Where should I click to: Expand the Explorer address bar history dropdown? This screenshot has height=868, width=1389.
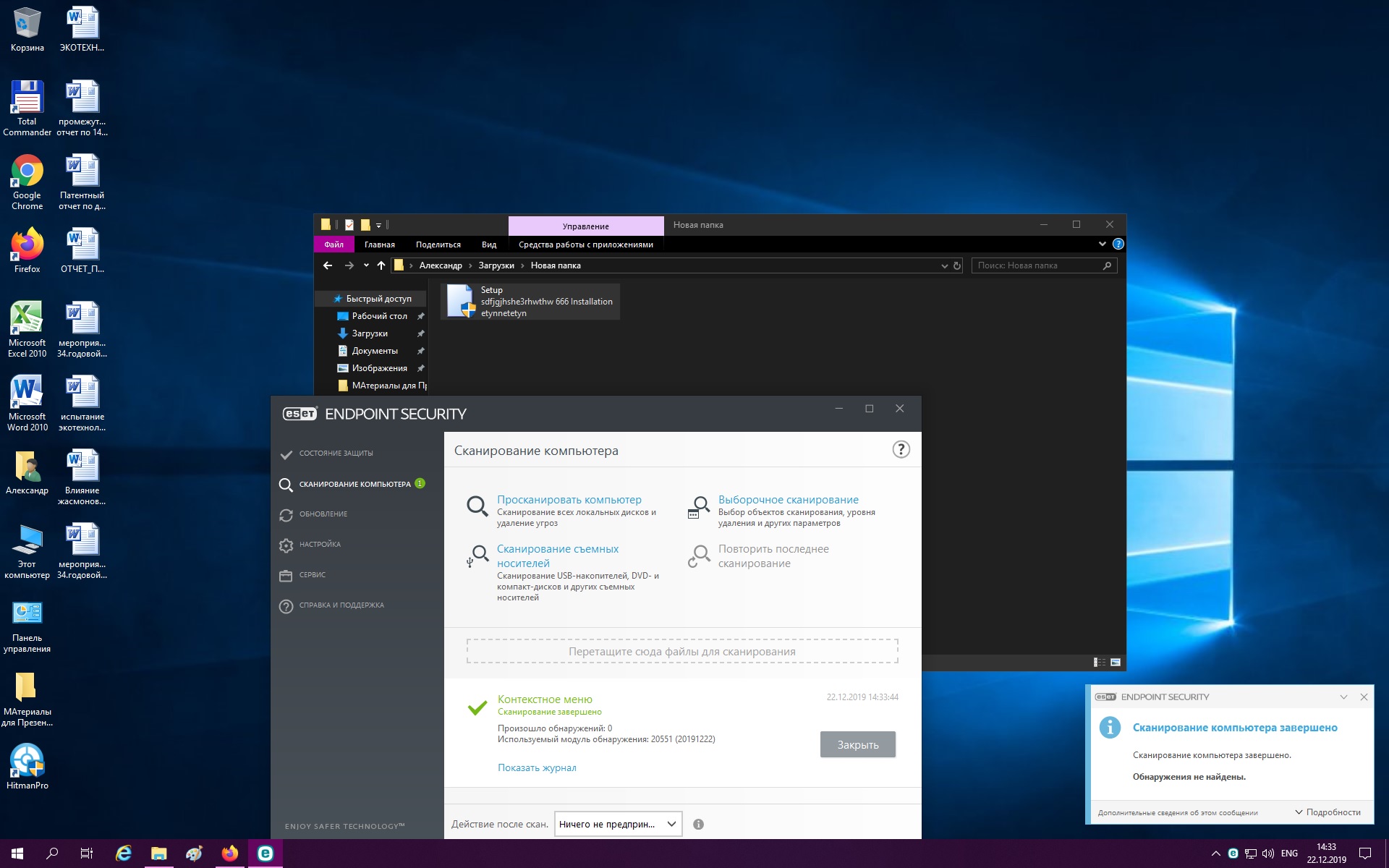coord(944,266)
